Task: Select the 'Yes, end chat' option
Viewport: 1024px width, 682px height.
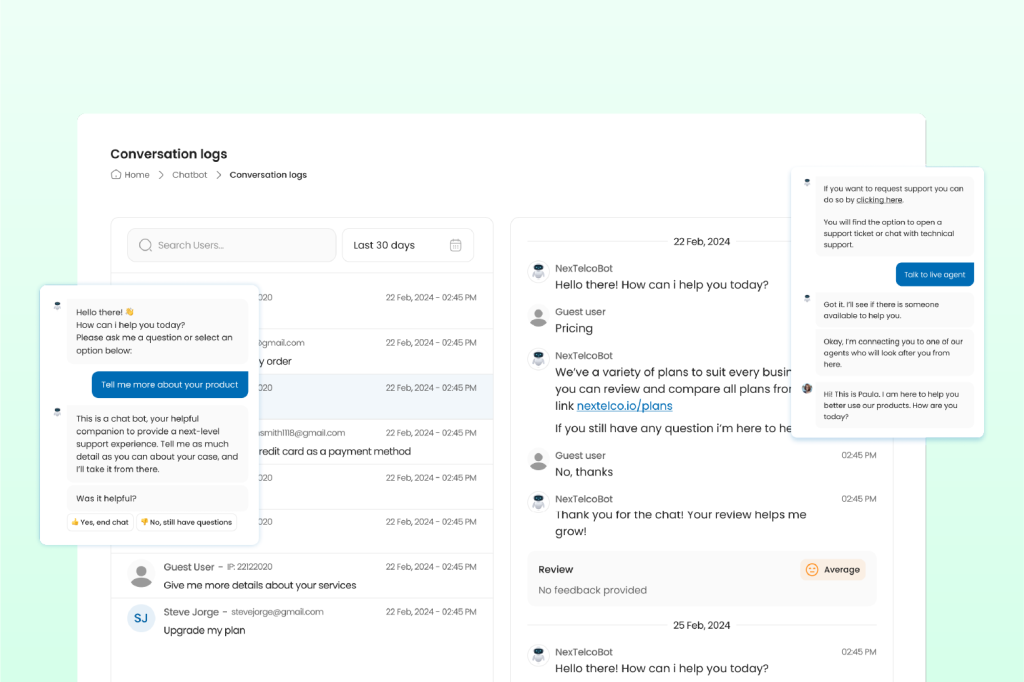Action: pos(100,522)
